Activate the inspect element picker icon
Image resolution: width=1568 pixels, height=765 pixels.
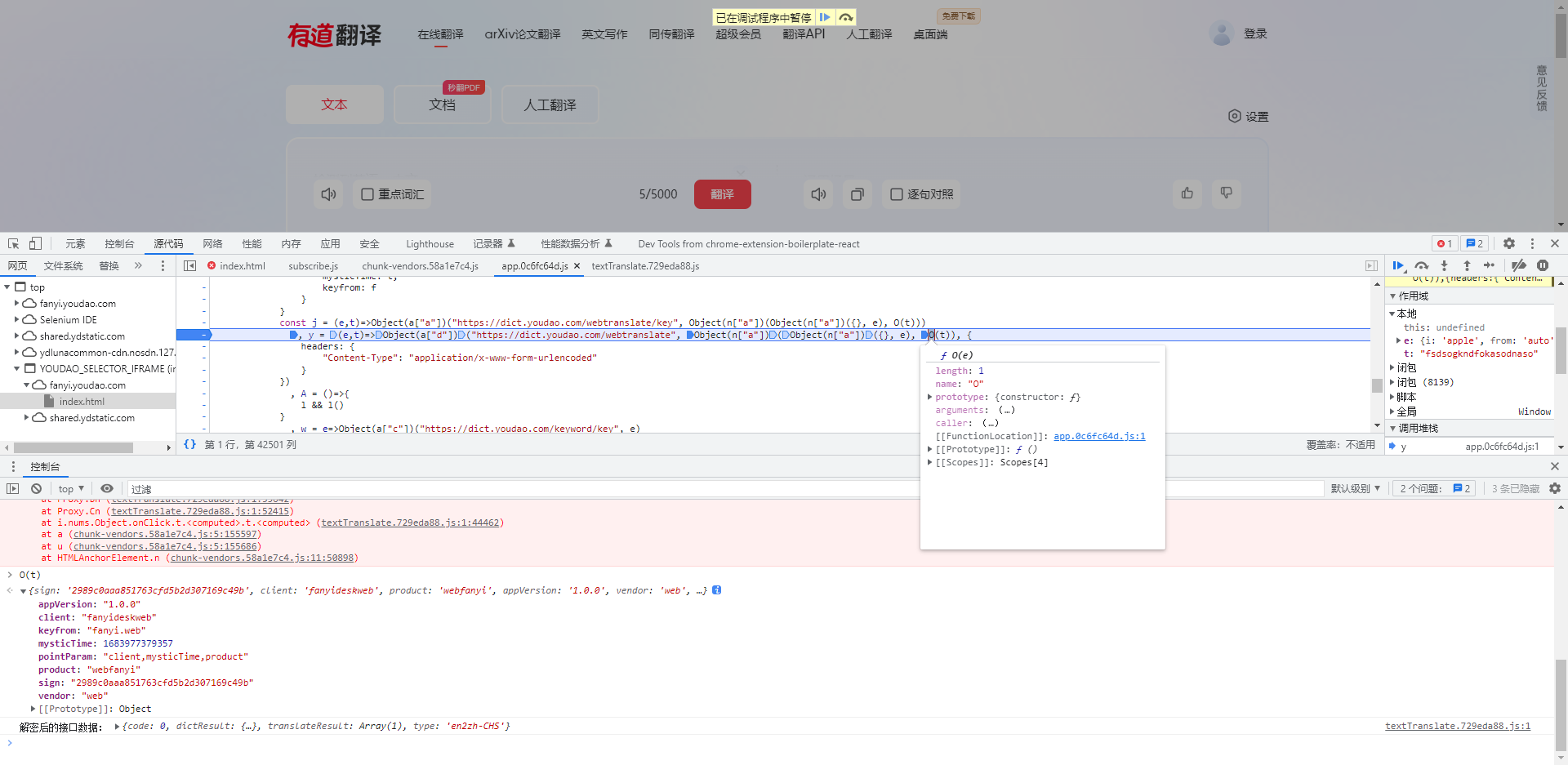[14, 243]
